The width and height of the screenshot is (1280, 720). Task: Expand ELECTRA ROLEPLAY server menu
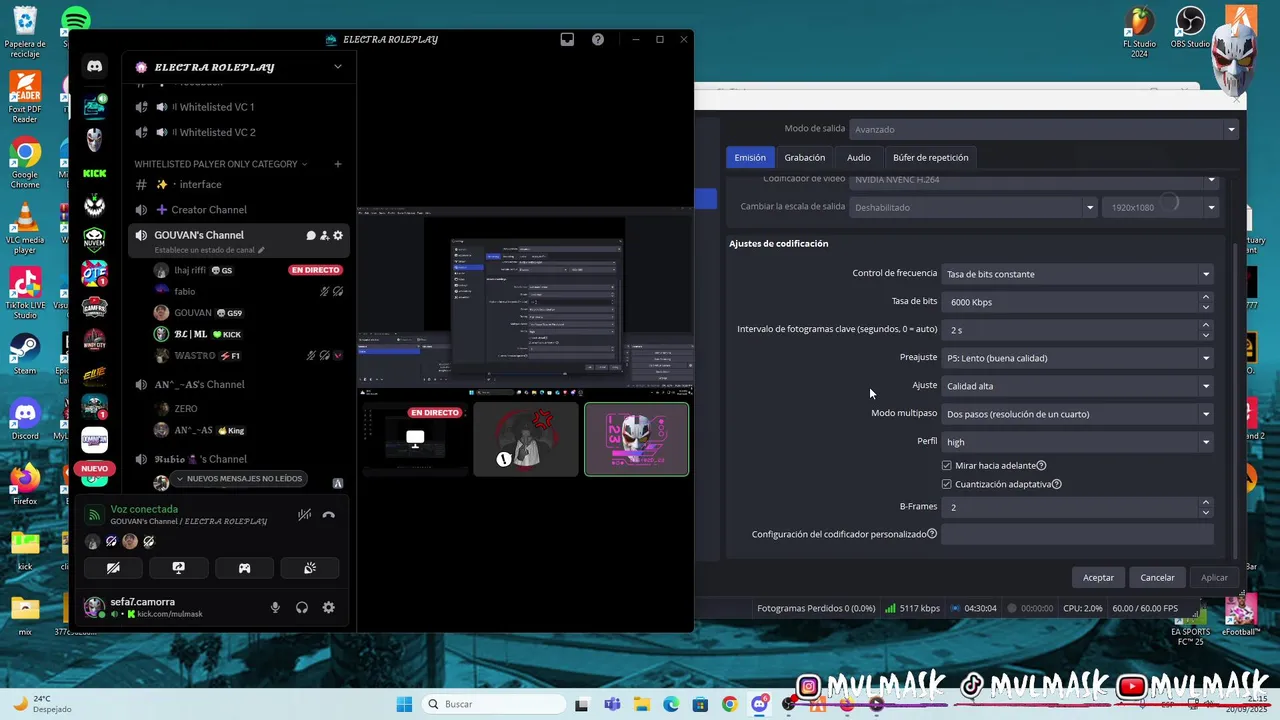[x=337, y=67]
